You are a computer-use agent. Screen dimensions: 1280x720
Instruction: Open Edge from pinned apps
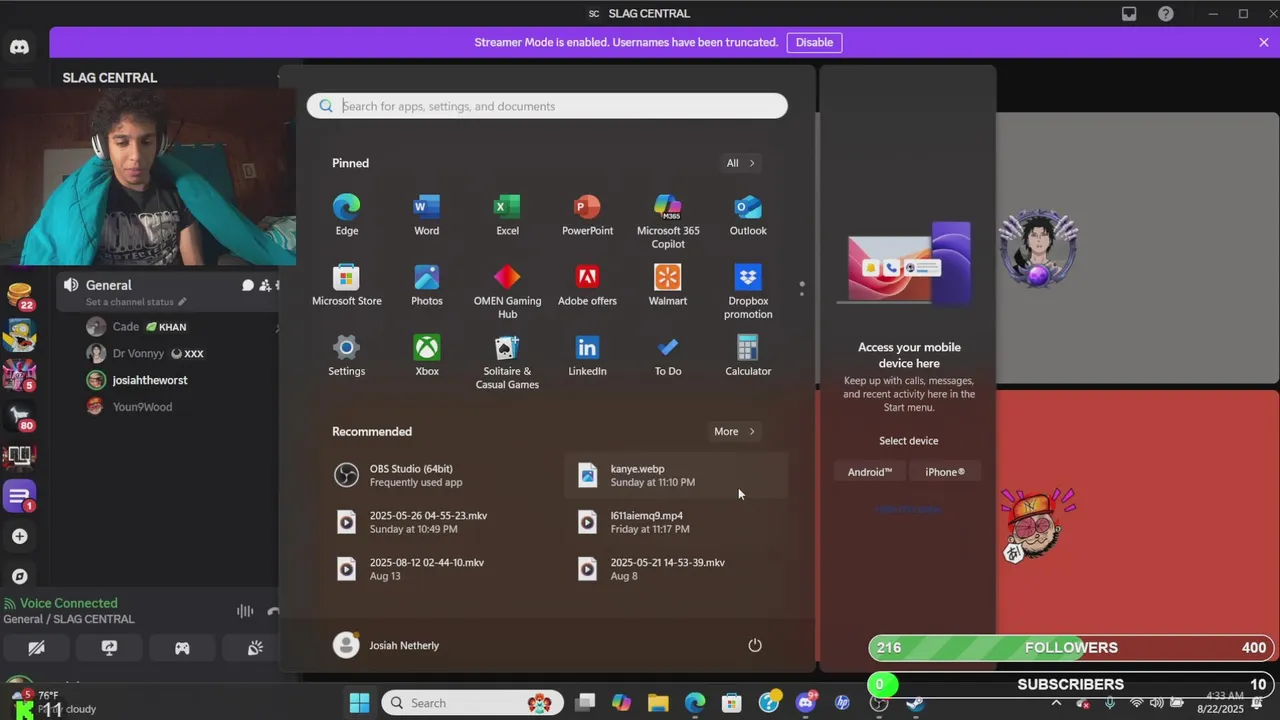[347, 215]
